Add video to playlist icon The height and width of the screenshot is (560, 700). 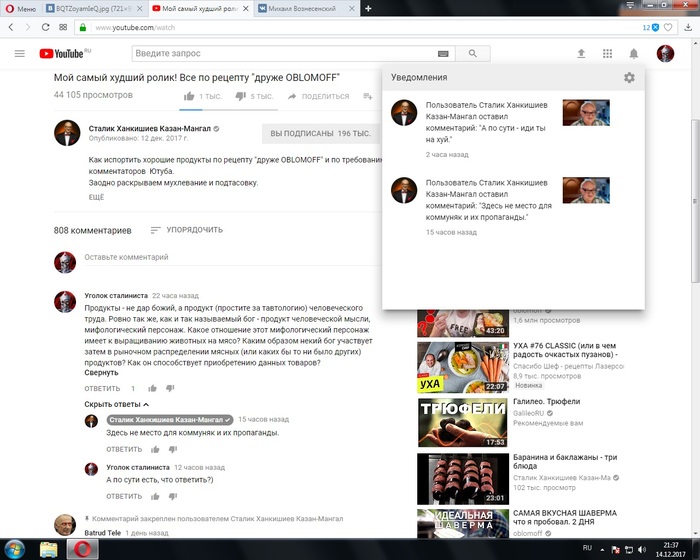pyautogui.click(x=367, y=96)
